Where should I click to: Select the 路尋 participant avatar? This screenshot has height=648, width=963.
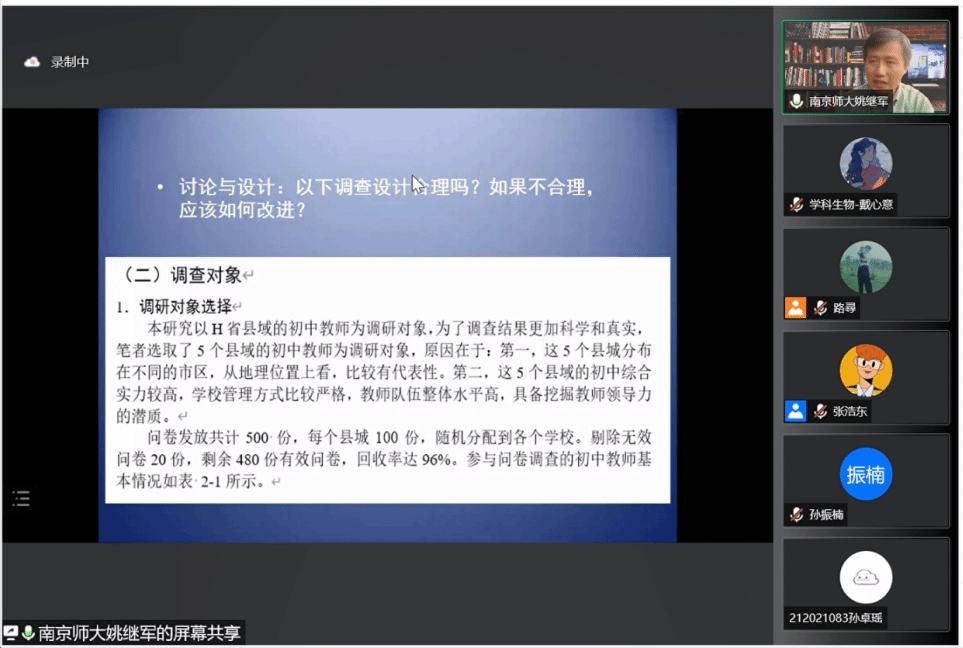pyautogui.click(x=865, y=267)
